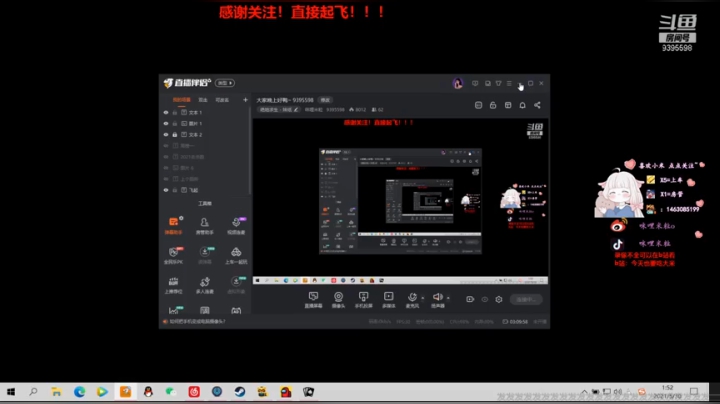Edit the stream category tag
Screen dimensions: 720x404
(278, 110)
